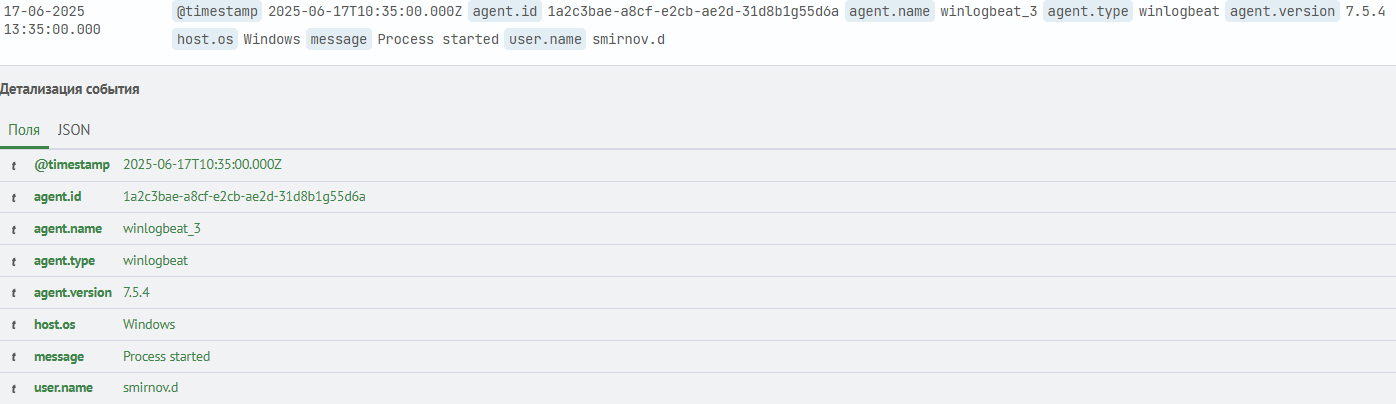This screenshot has width=1396, height=404.
Task: Click the 'Process started' value in table
Action: tap(166, 357)
